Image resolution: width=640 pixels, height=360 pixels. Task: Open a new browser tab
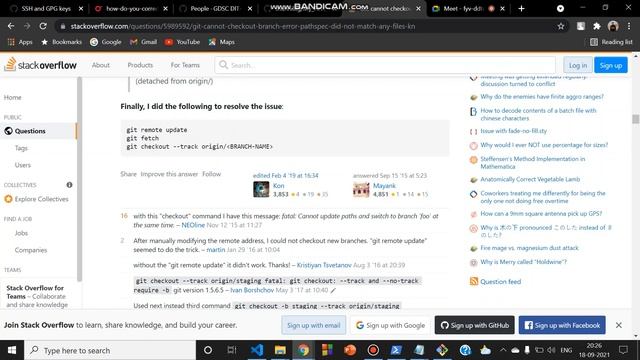[521, 8]
